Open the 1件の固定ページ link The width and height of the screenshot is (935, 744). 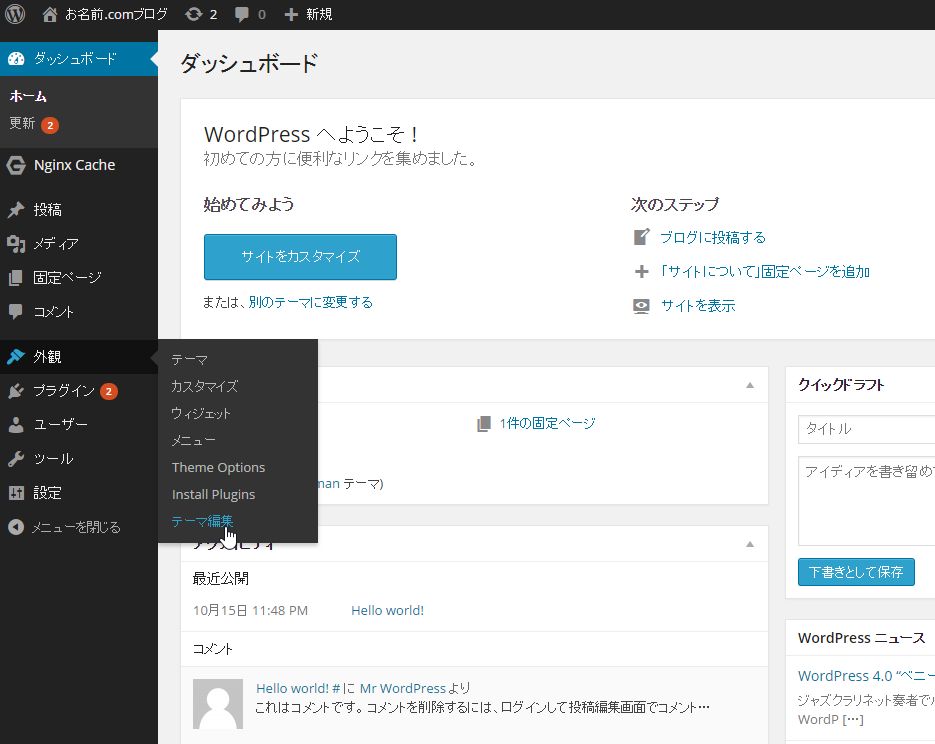click(547, 423)
